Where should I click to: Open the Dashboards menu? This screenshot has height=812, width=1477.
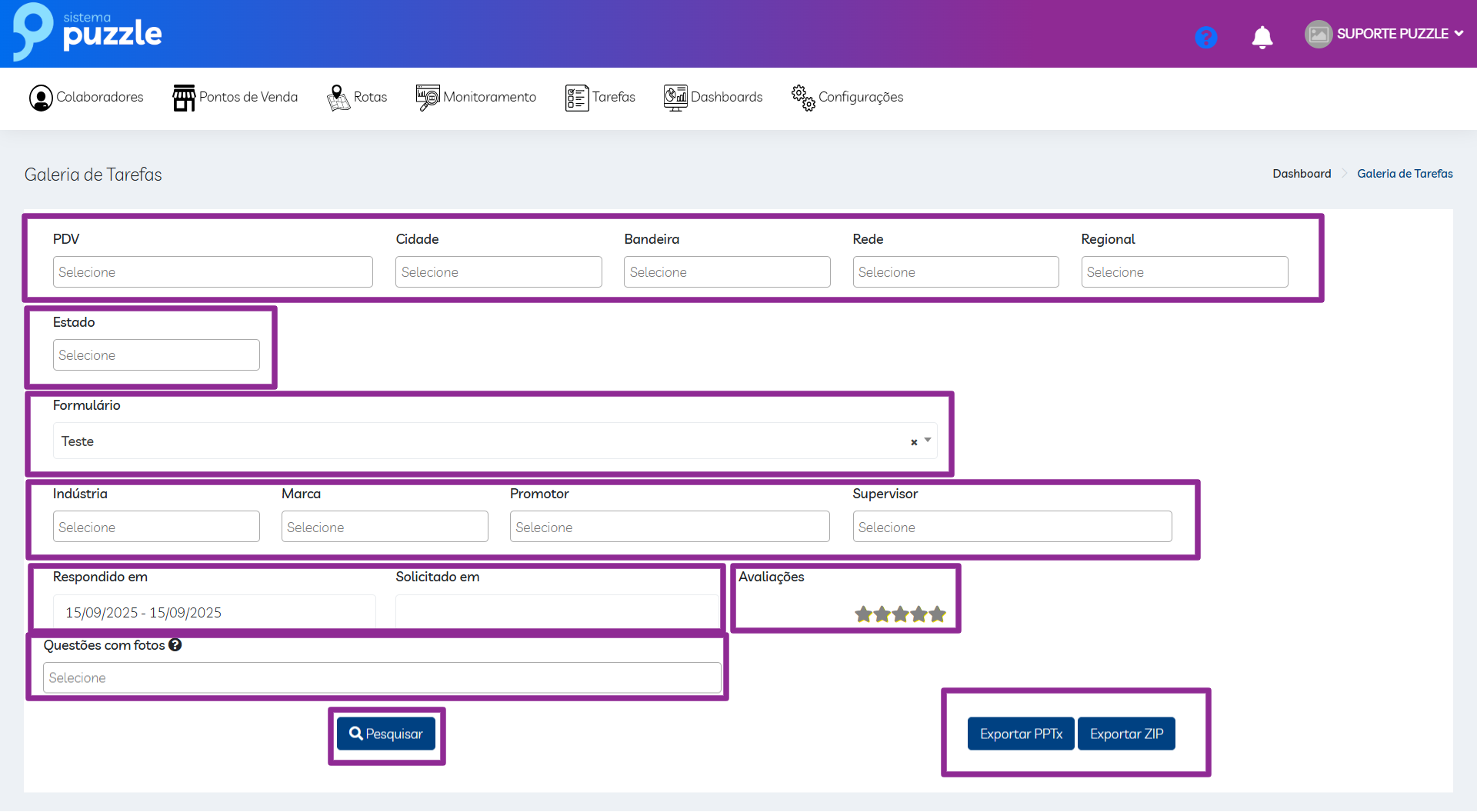pyautogui.click(x=713, y=98)
